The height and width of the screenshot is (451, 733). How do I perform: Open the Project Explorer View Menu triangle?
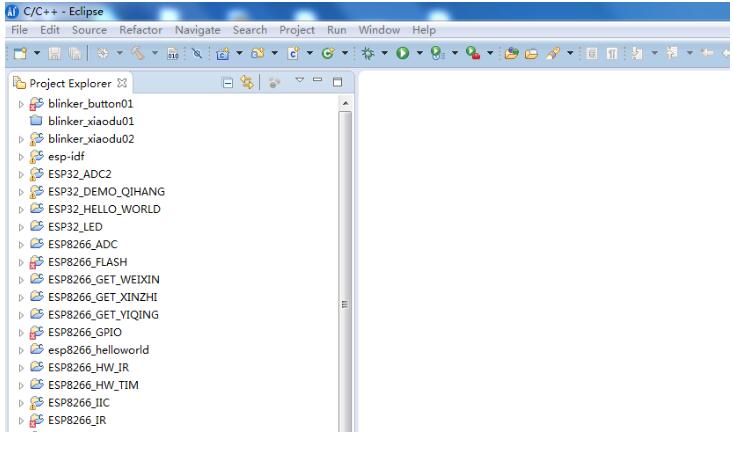pos(299,80)
